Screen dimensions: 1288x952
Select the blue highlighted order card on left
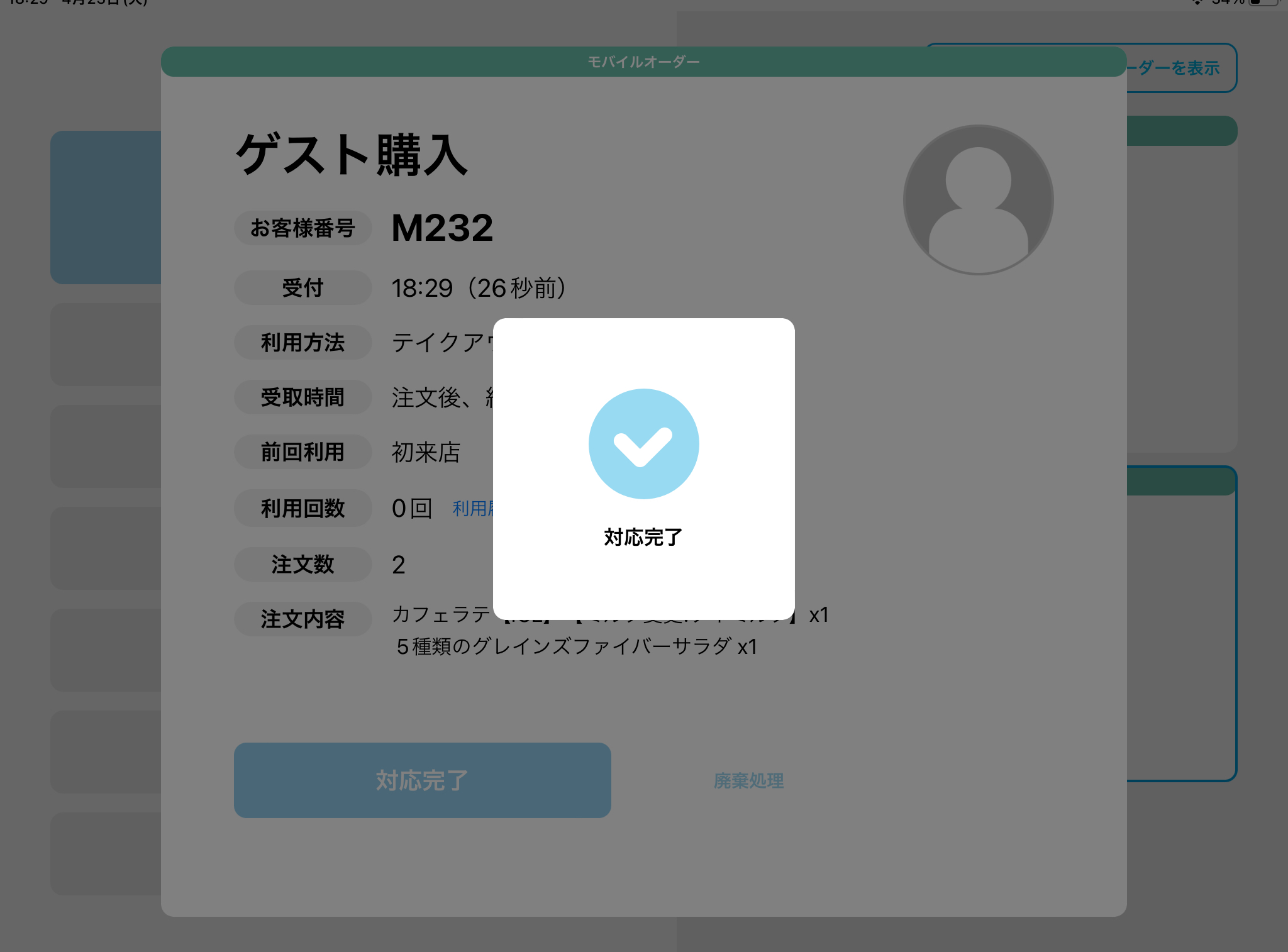click(x=106, y=207)
